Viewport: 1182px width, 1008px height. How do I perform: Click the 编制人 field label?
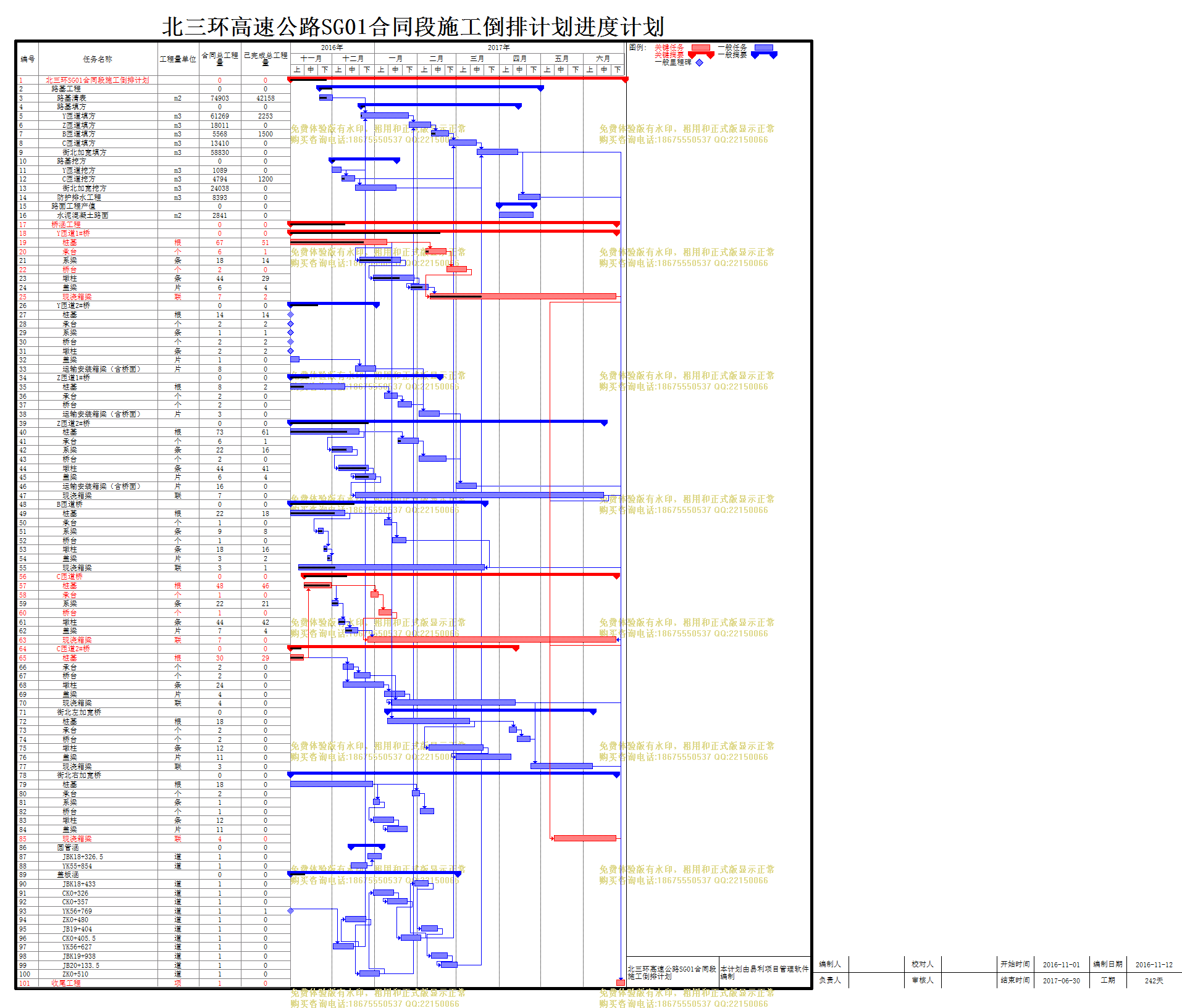pyautogui.click(x=830, y=964)
